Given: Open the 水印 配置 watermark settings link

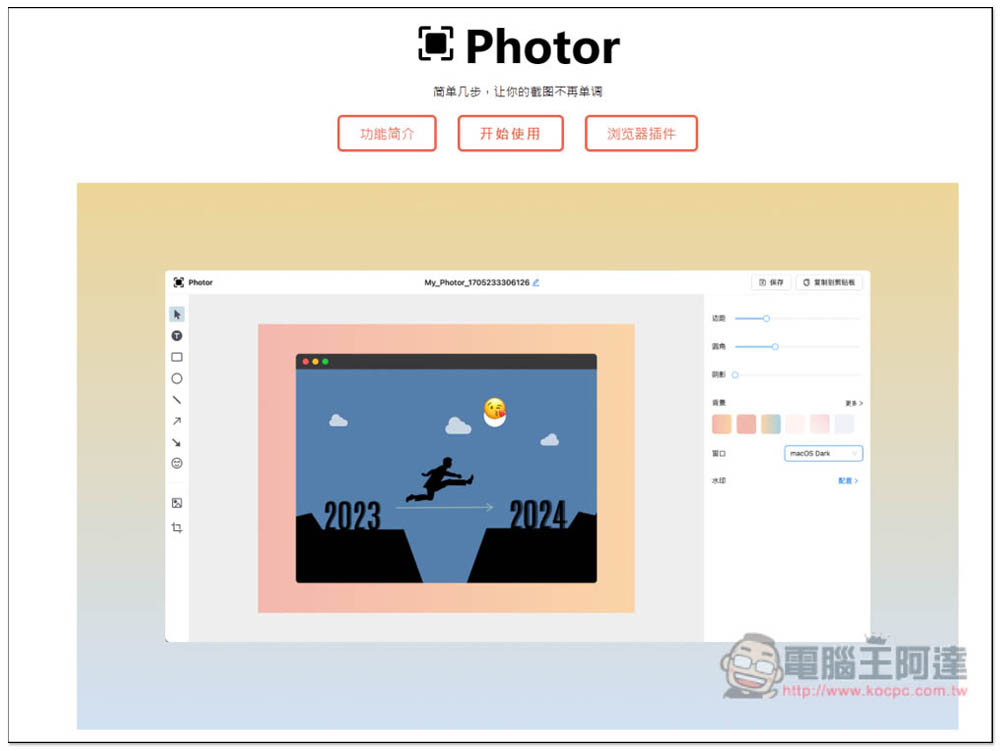Looking at the screenshot, I should pos(848,481).
